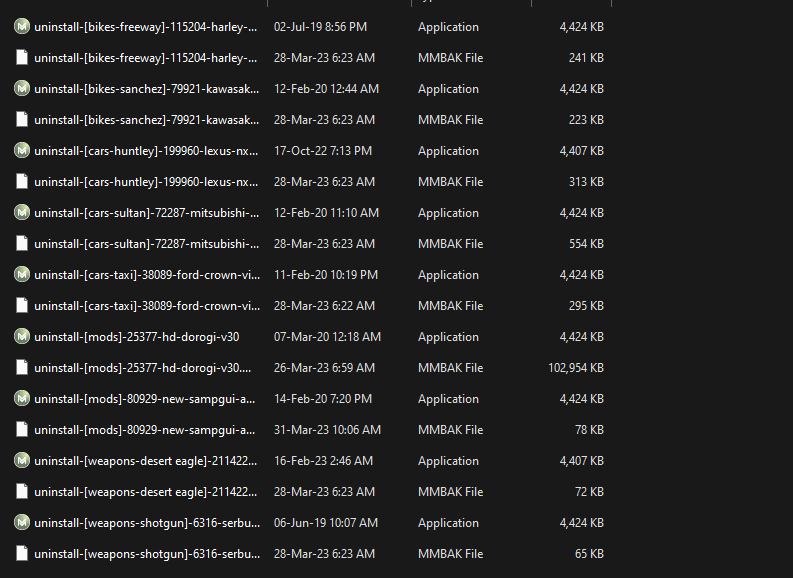
Task: Click the green M icon of cars-taxi ford application
Action: coord(22,274)
